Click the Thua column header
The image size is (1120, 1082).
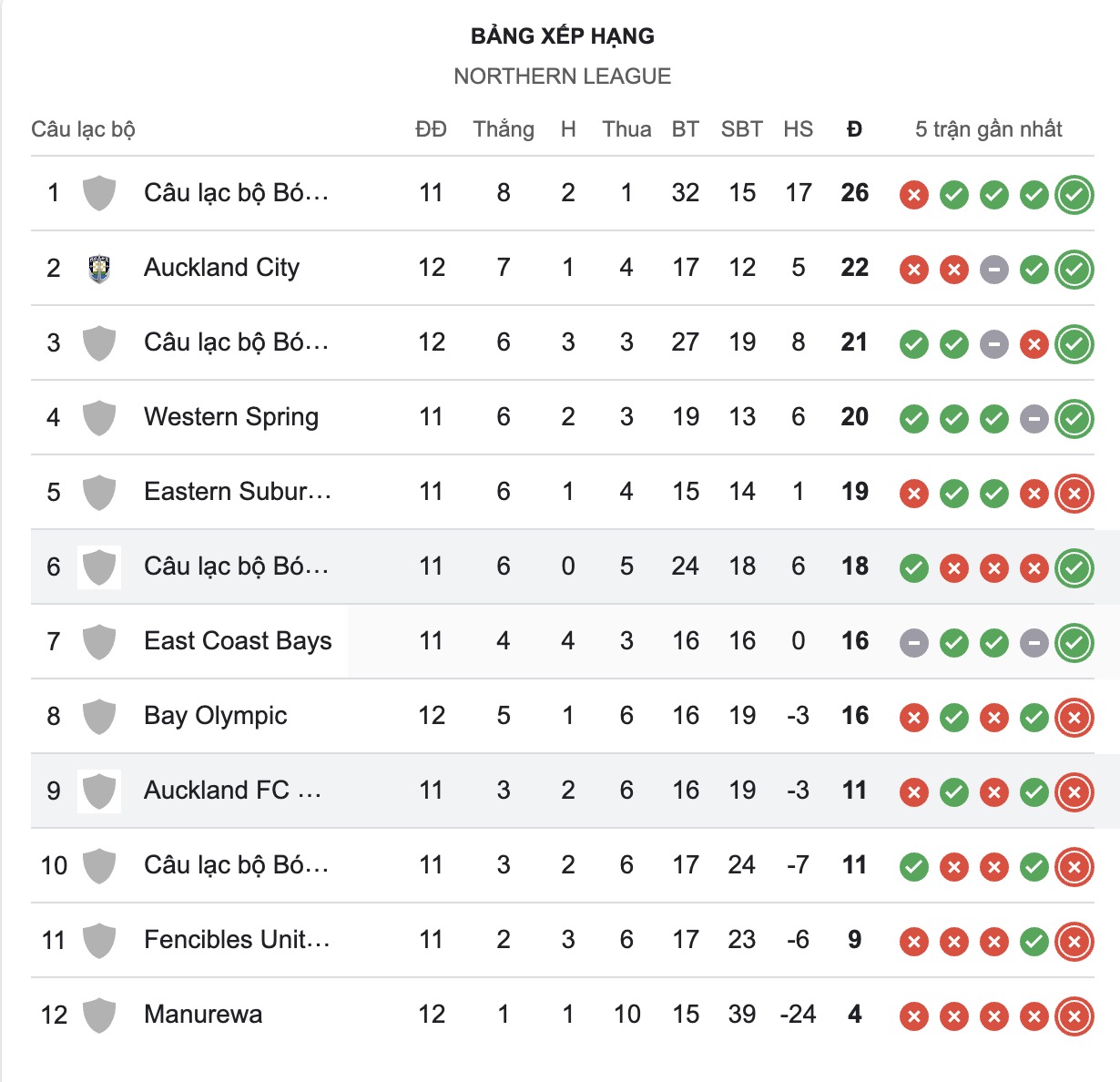[x=626, y=128]
